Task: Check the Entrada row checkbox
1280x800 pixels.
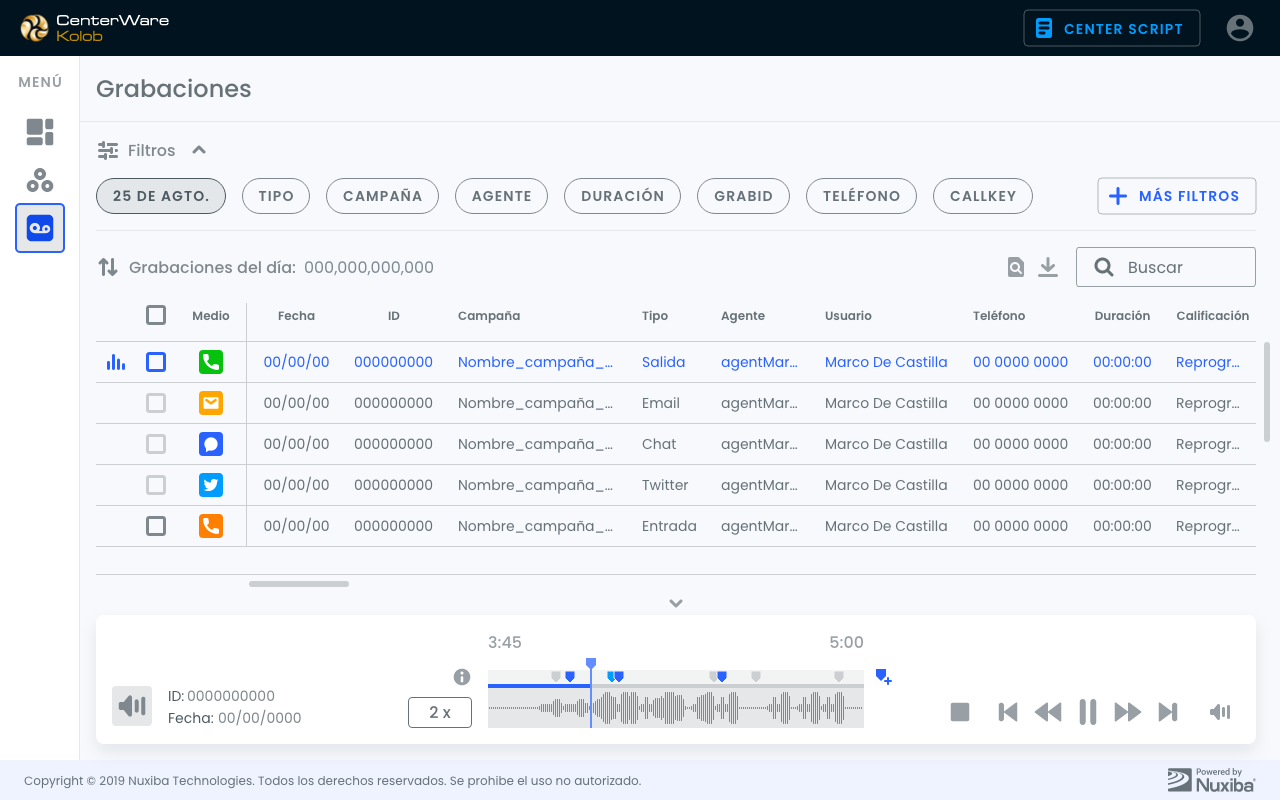Action: [156, 526]
